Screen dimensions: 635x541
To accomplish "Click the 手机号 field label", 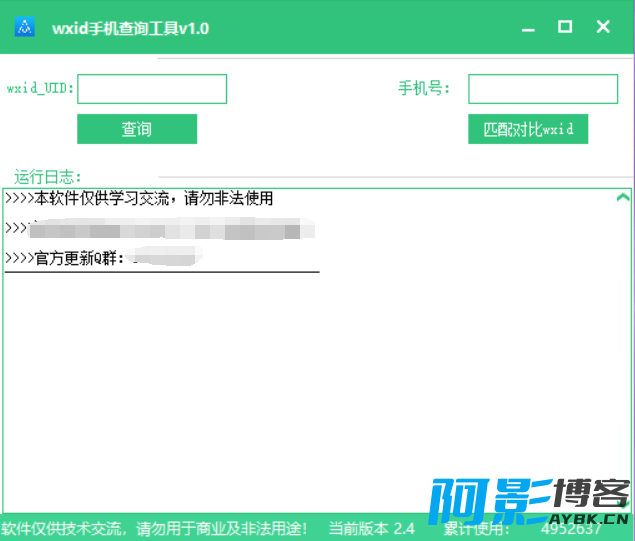I will (x=424, y=89).
